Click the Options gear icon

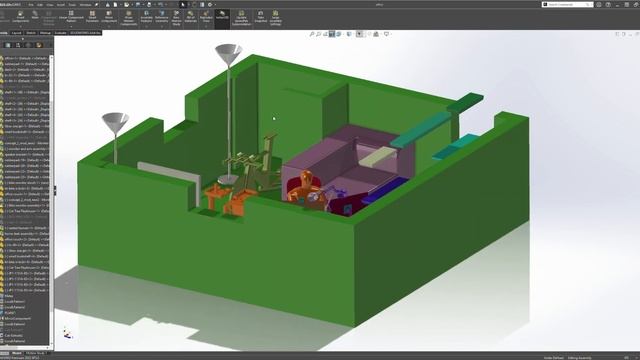pos(210,4)
